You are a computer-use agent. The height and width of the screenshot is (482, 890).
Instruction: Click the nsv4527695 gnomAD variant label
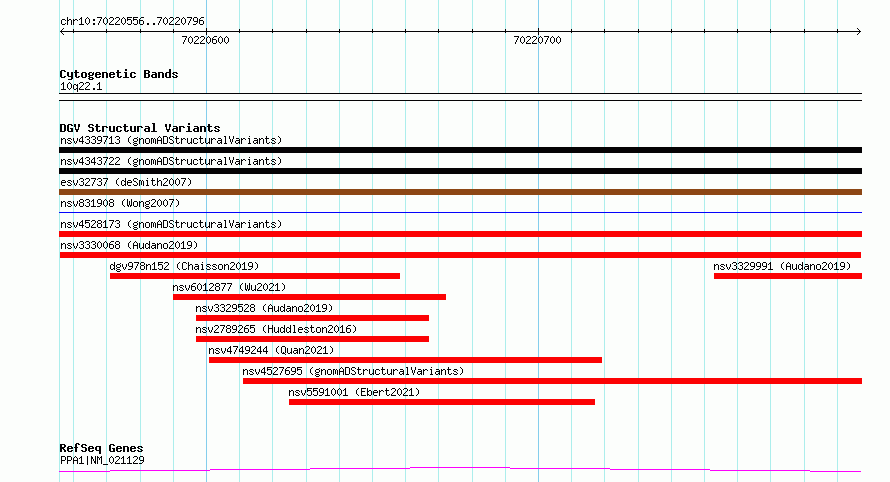click(353, 371)
